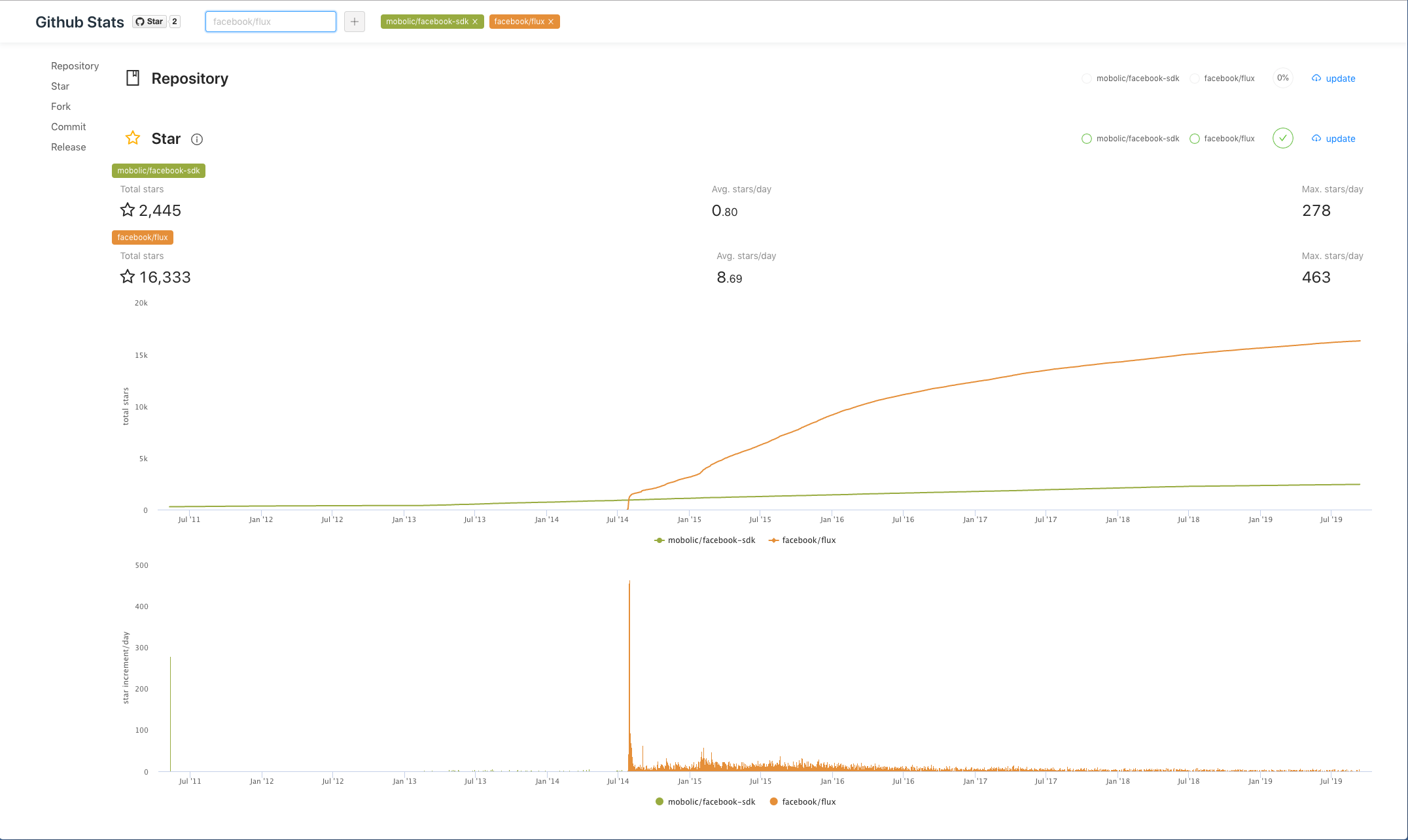The height and width of the screenshot is (840, 1408).
Task: Add repository with the plus button
Action: pyautogui.click(x=355, y=22)
